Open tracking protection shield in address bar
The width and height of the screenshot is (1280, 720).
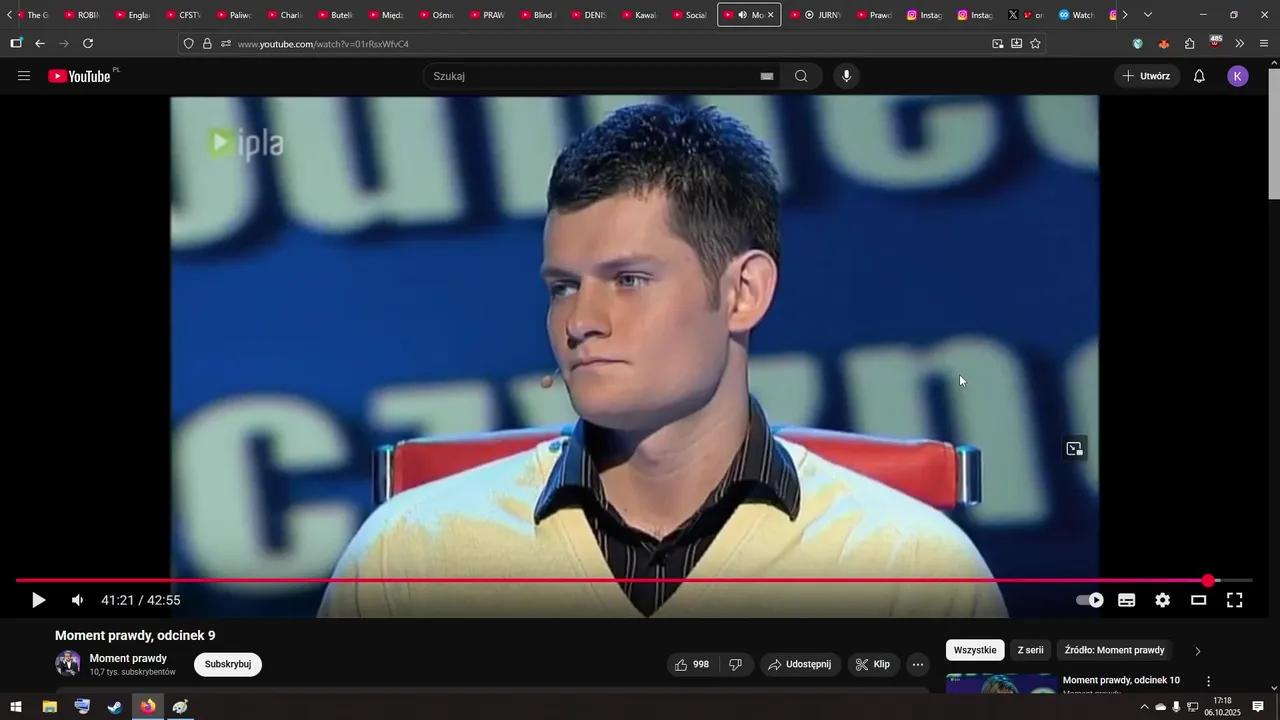[188, 44]
